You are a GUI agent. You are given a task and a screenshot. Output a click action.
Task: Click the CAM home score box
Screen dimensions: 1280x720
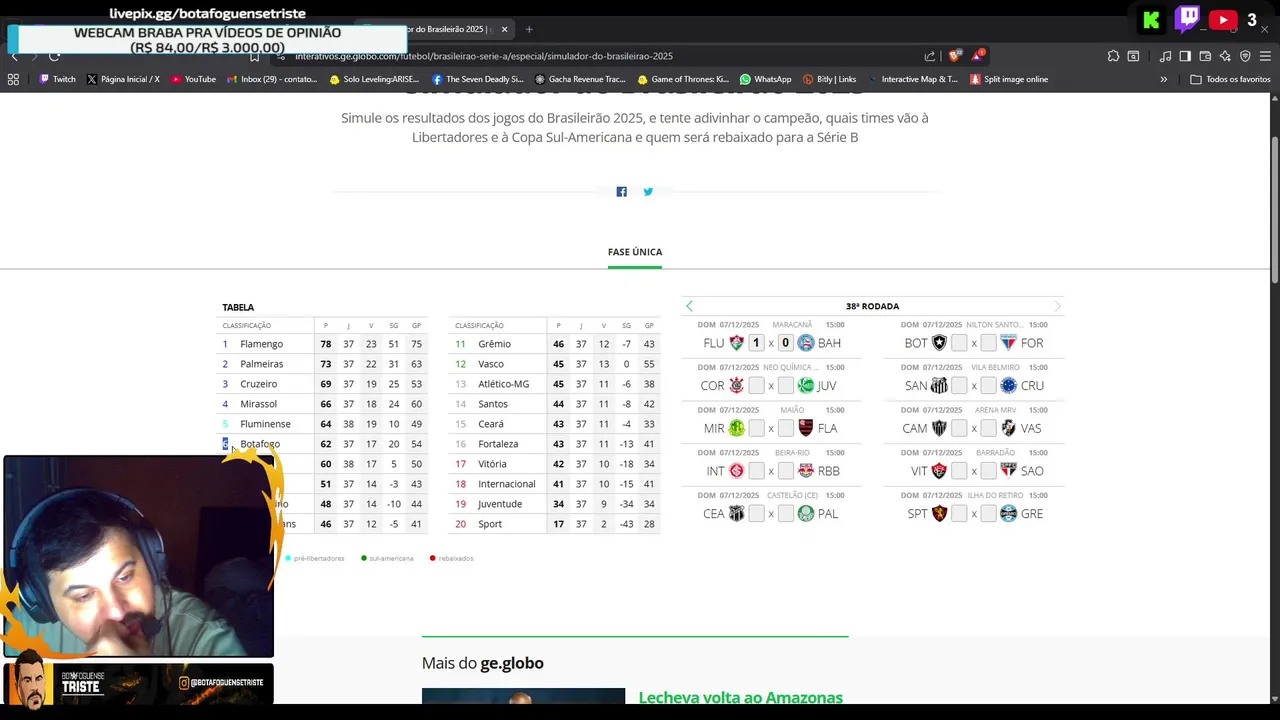[x=959, y=428]
